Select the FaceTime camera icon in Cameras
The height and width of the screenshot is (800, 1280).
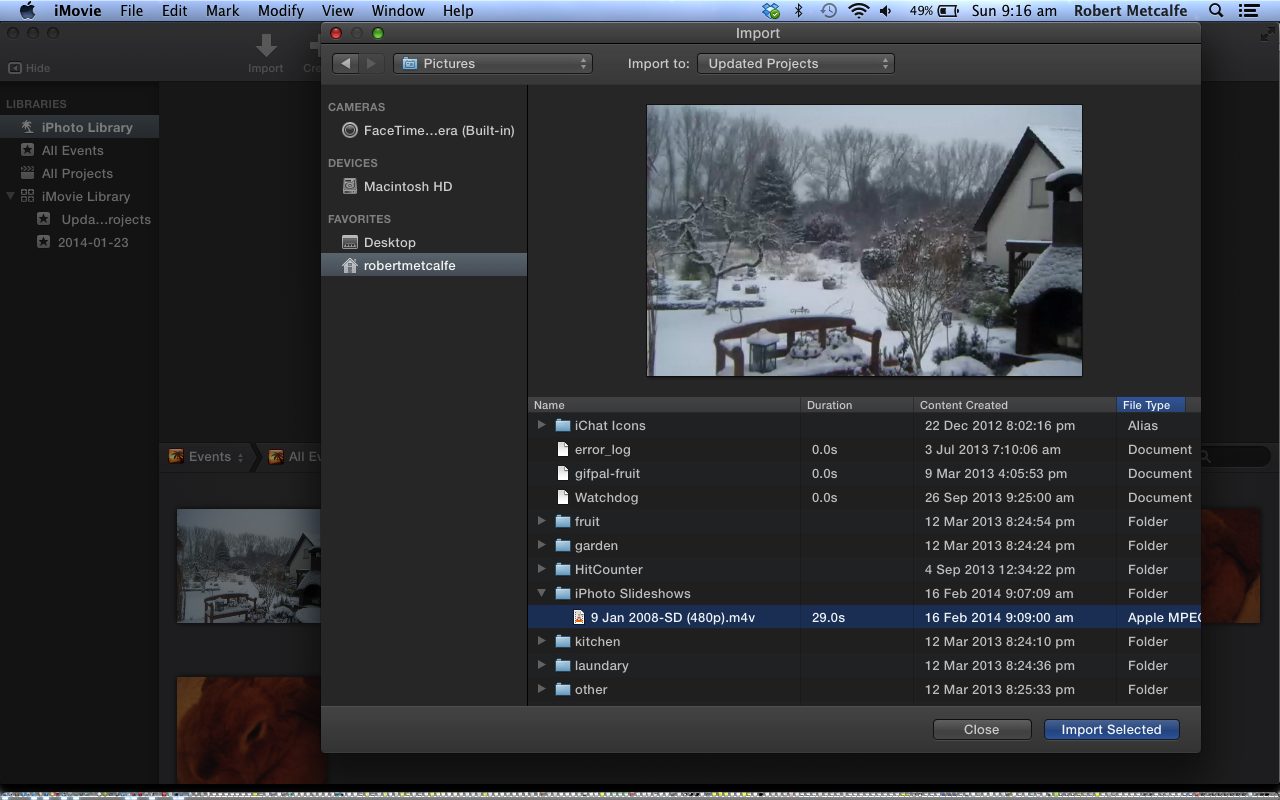click(349, 130)
